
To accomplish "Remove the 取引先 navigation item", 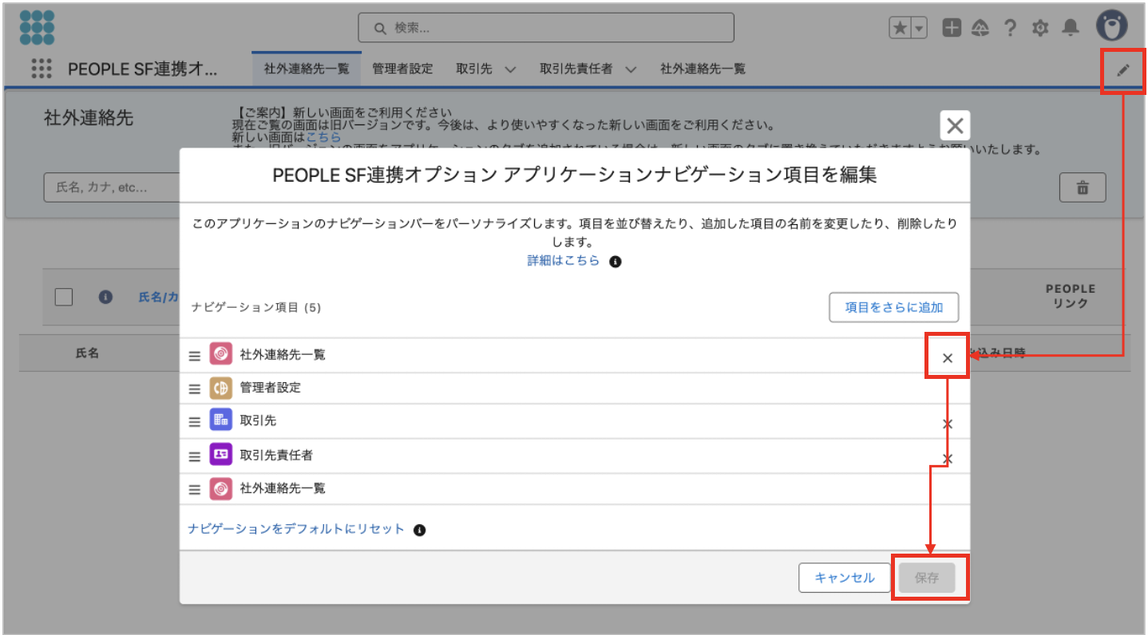I will [x=947, y=424].
